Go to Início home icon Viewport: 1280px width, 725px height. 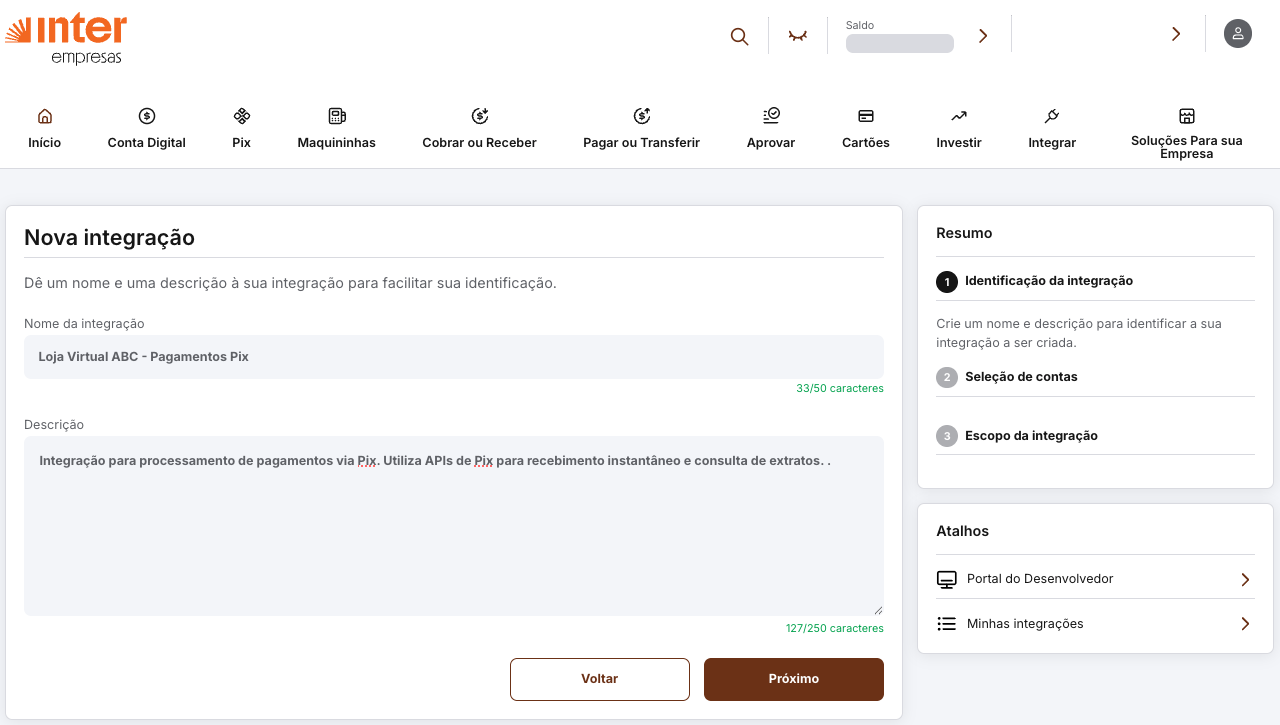pos(44,116)
